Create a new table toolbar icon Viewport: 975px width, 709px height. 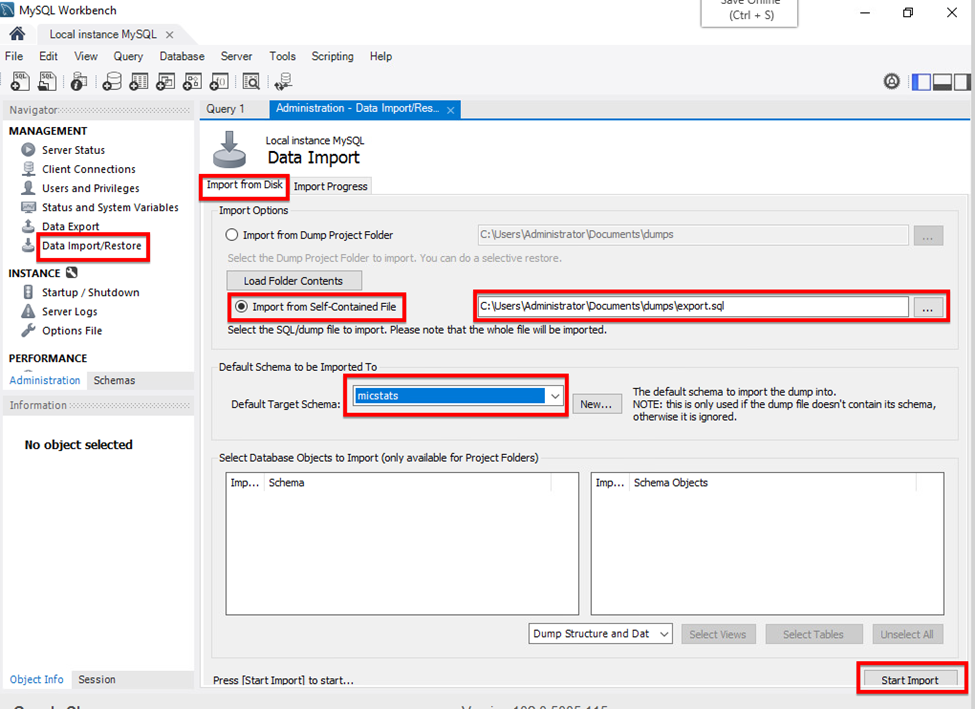(x=139, y=81)
